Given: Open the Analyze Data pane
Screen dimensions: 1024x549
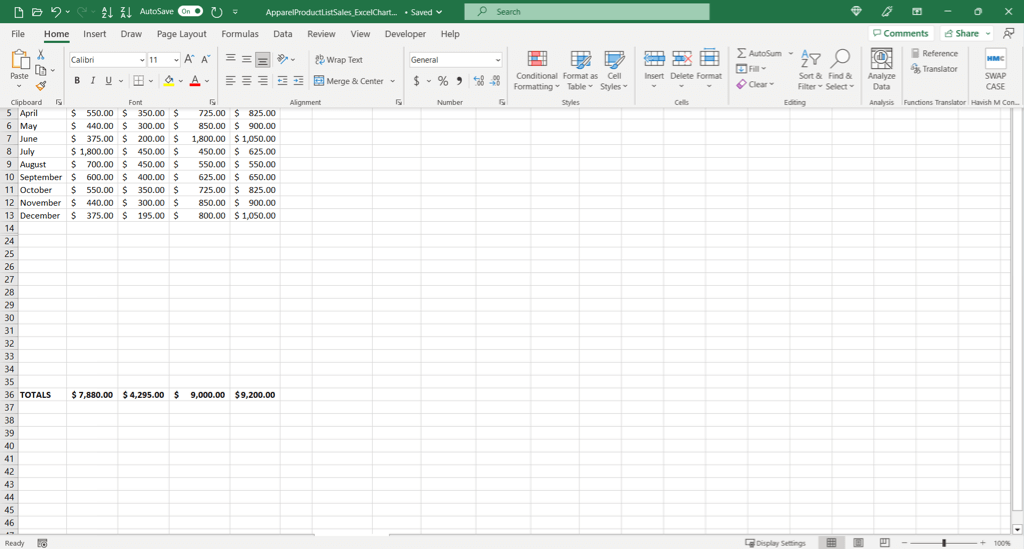Looking at the screenshot, I should pyautogui.click(x=881, y=69).
